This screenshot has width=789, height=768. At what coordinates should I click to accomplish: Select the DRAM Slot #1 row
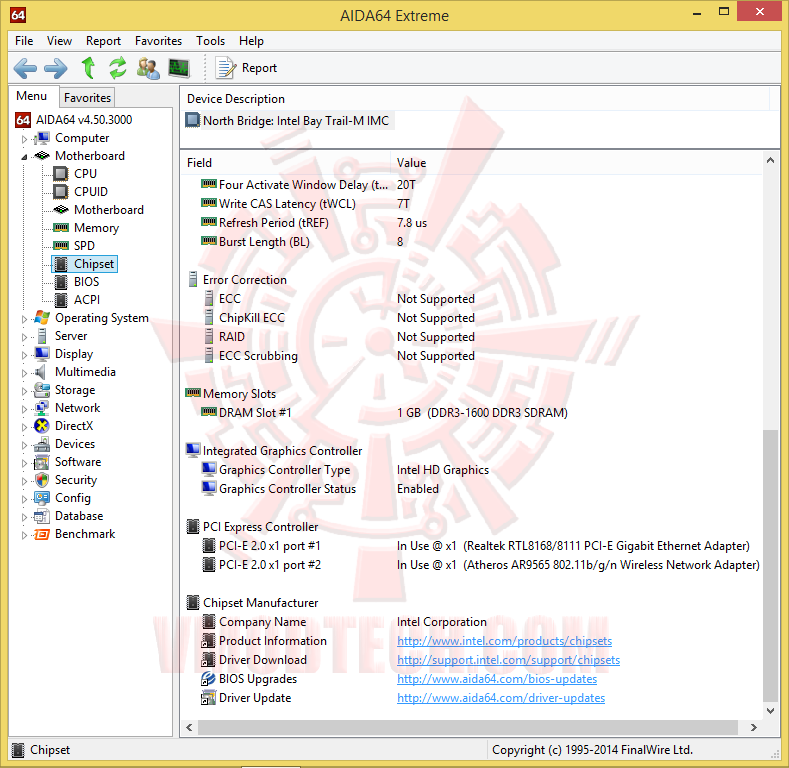[x=384, y=413]
